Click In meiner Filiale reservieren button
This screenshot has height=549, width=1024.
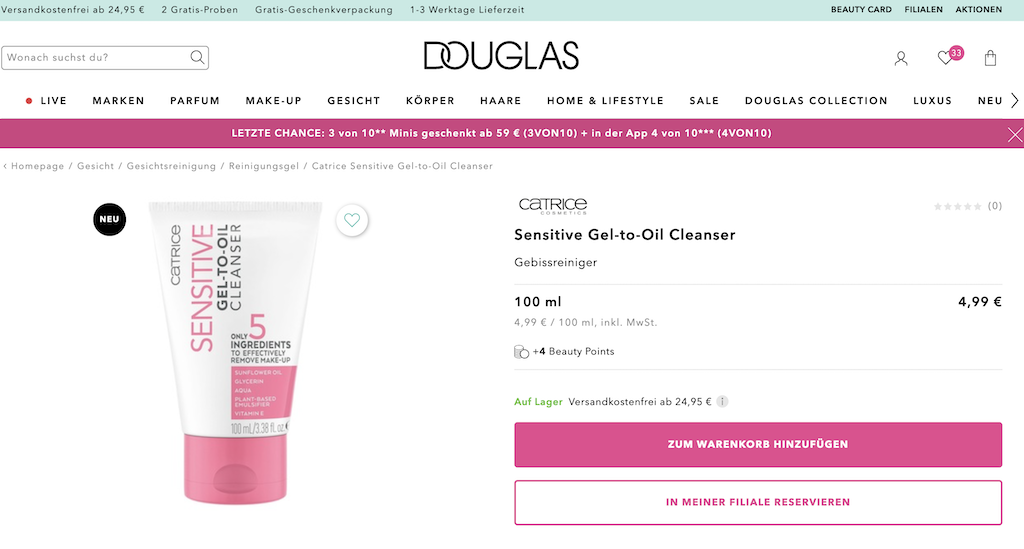tap(758, 502)
